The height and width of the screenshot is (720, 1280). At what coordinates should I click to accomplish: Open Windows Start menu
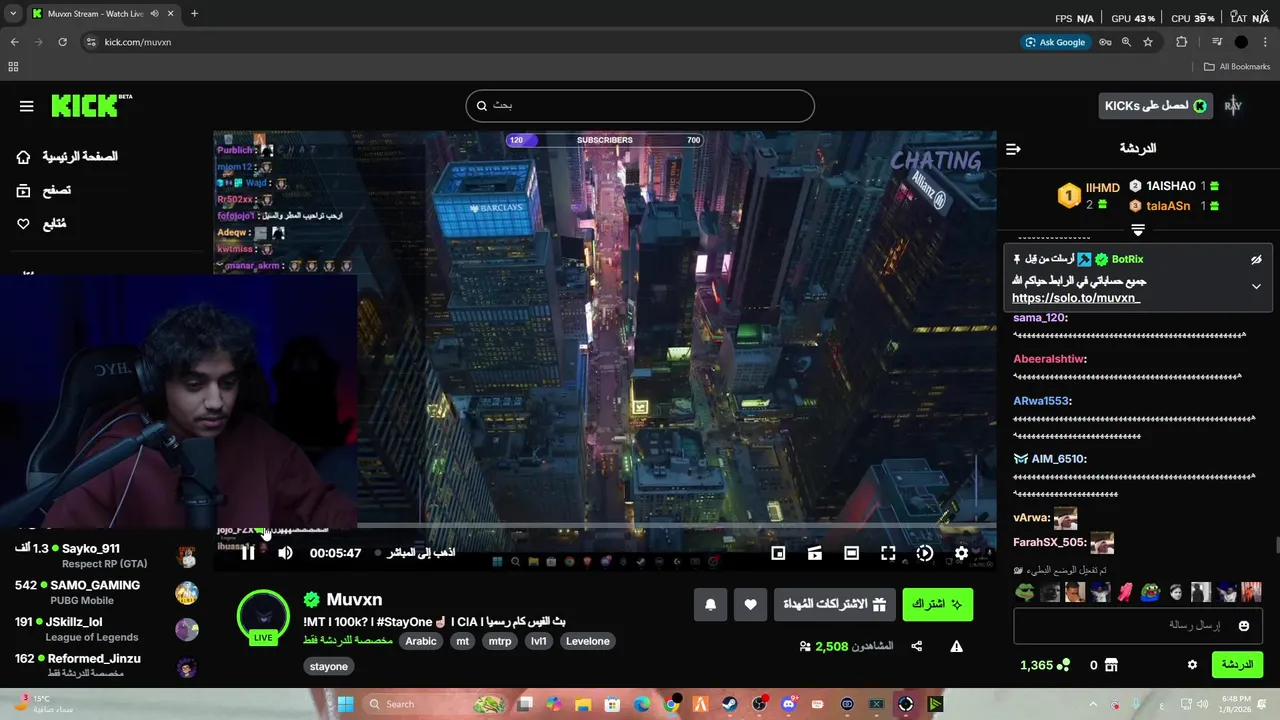coord(345,704)
